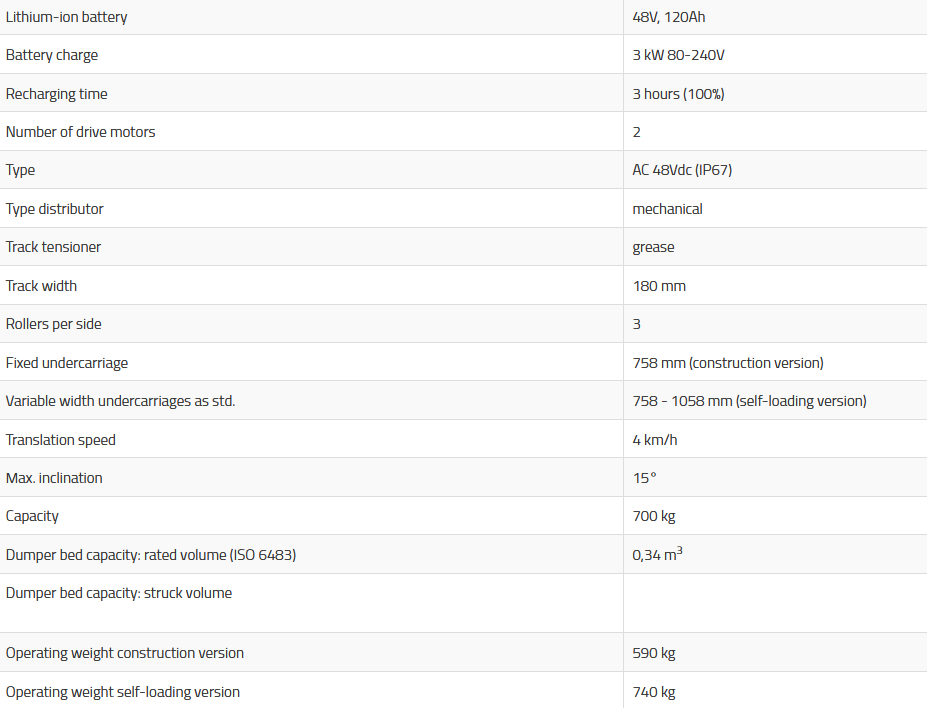This screenshot has width=927, height=708.
Task: Select the "4 km/h" translation speed value
Action: (655, 440)
